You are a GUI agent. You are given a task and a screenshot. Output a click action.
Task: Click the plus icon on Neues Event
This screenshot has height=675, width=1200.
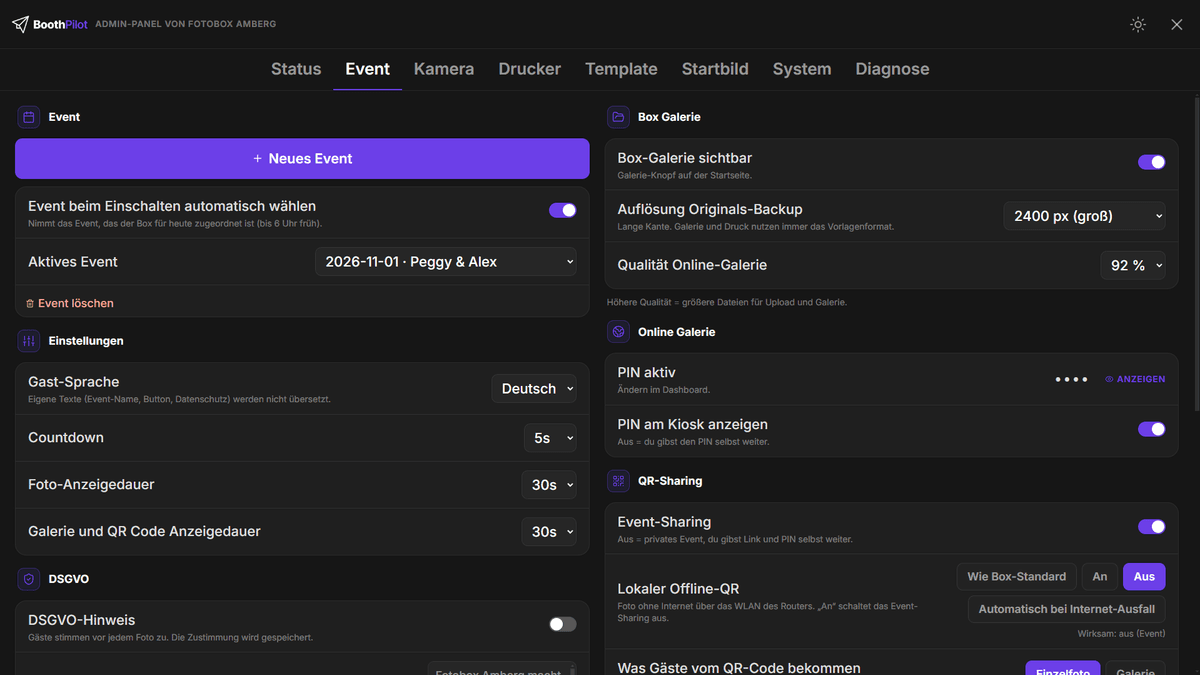[257, 159]
